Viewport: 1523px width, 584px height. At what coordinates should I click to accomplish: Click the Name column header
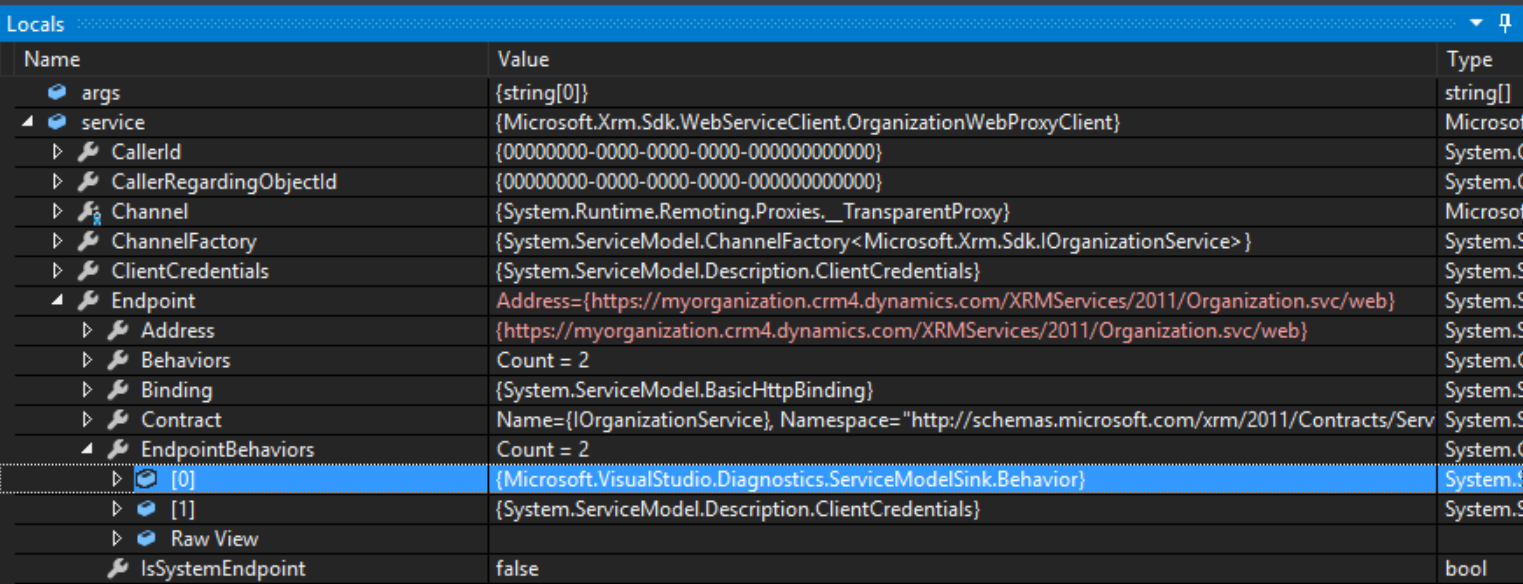point(52,60)
